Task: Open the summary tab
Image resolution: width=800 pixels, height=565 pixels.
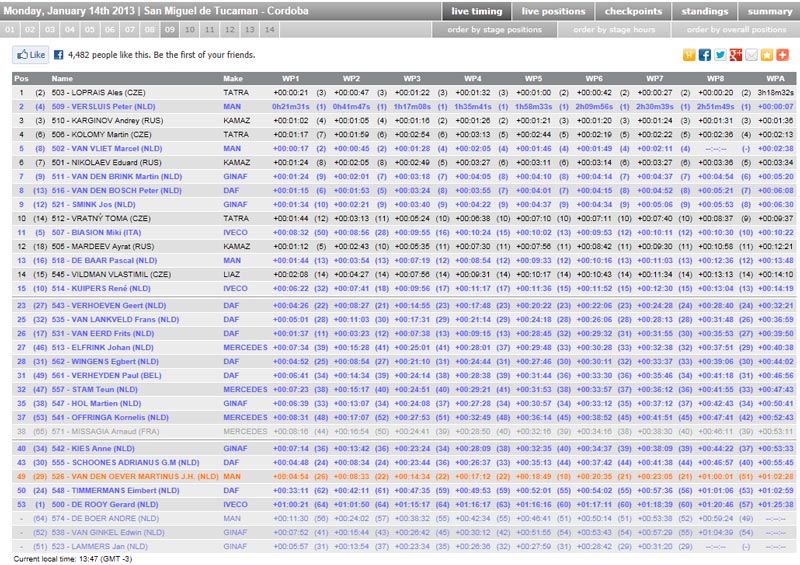Action: point(769,11)
